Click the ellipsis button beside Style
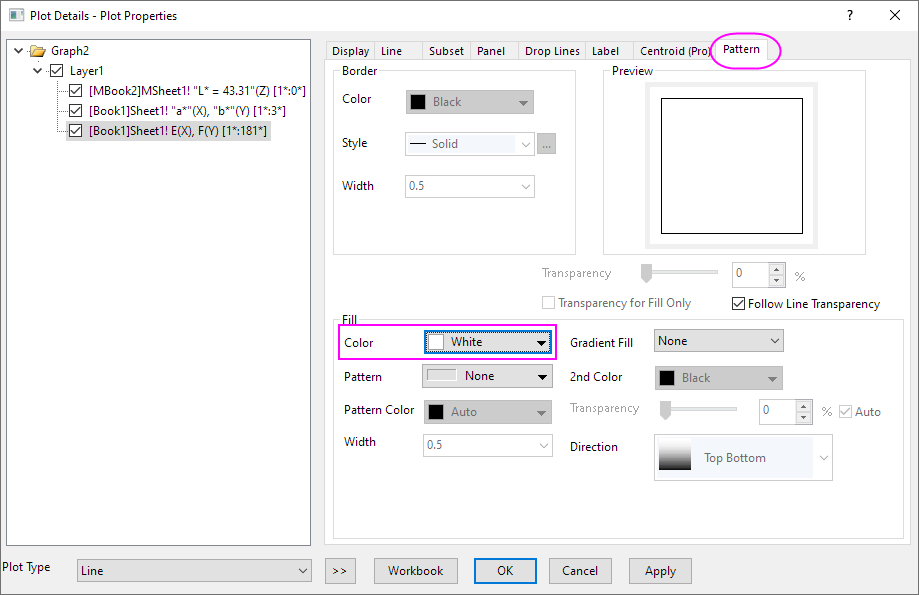Viewport: 919px width, 595px height. pyautogui.click(x=546, y=144)
